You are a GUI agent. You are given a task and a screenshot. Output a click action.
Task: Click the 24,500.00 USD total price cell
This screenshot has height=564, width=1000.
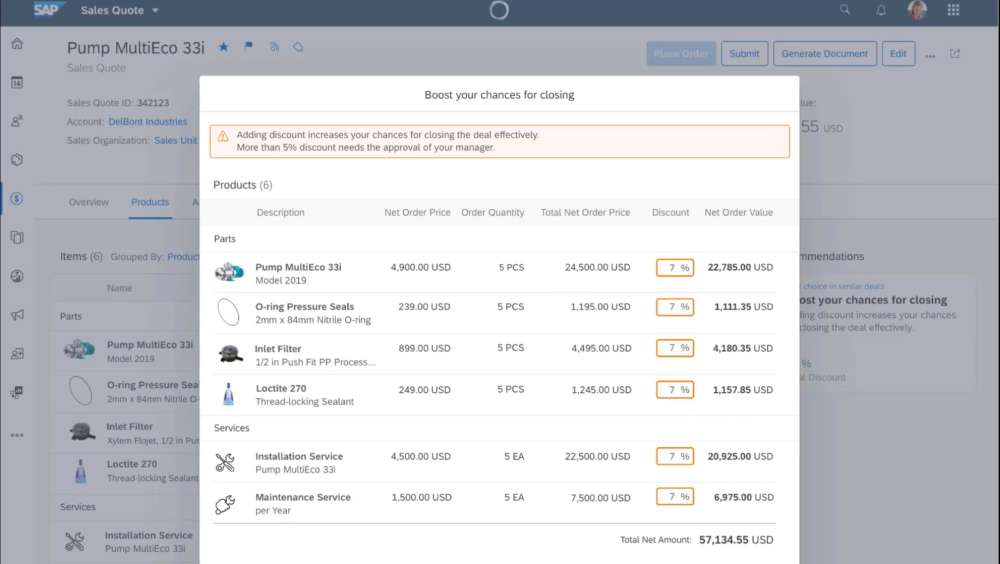coord(598,267)
